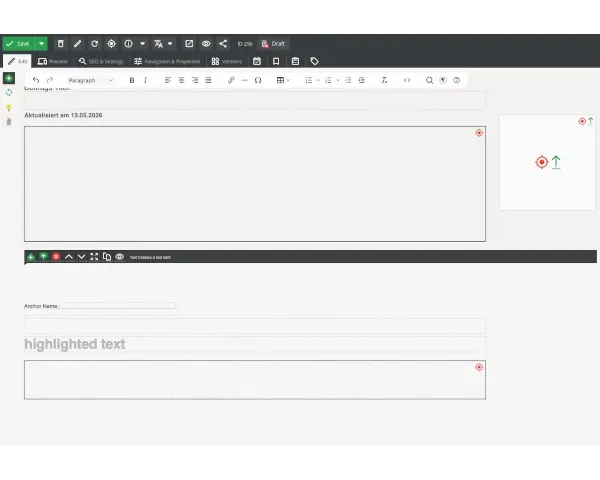Open the Save options dropdown arrow
This screenshot has width=600, height=480.
(41, 44)
